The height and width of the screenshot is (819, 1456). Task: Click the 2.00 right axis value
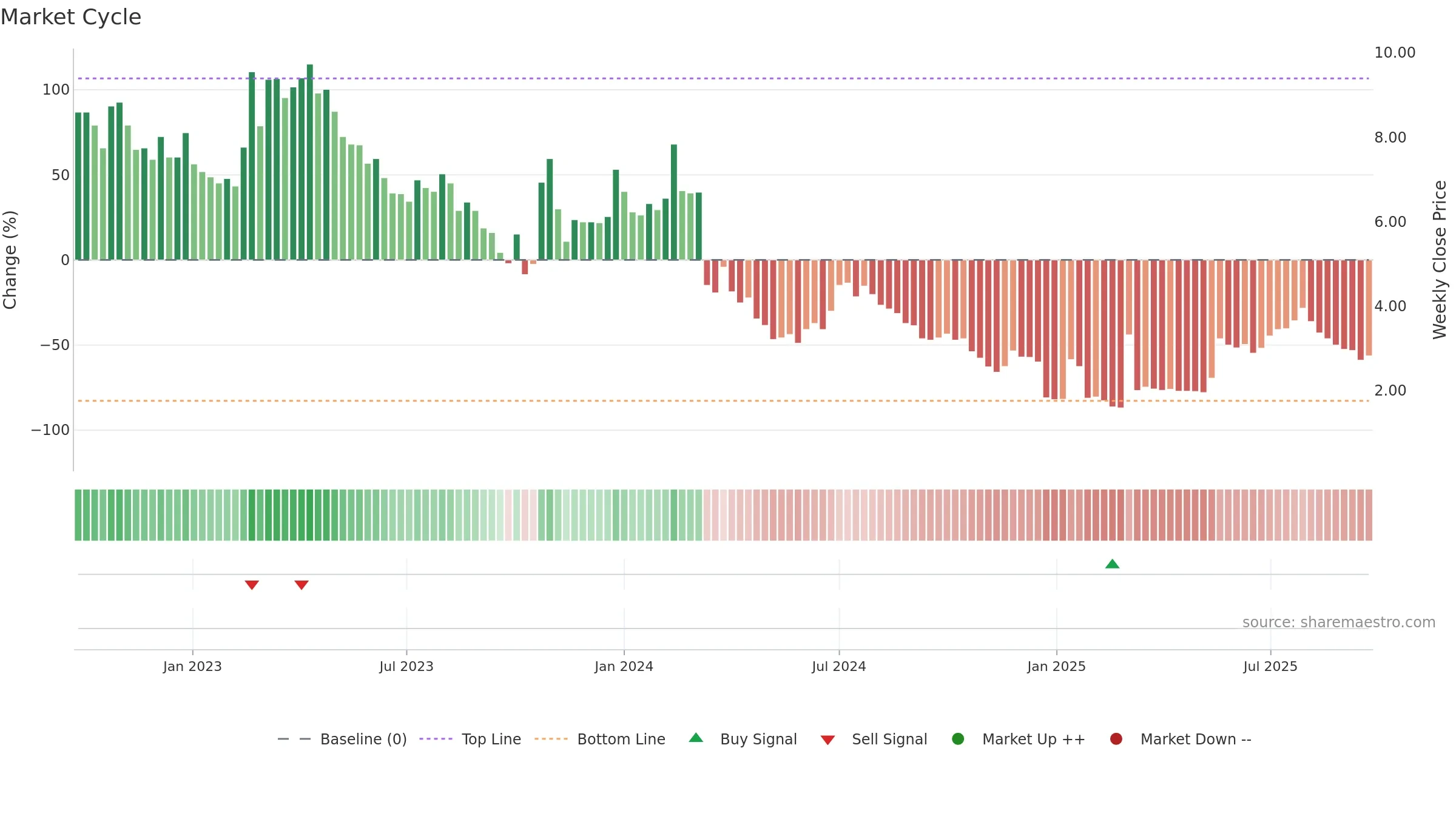point(1390,391)
